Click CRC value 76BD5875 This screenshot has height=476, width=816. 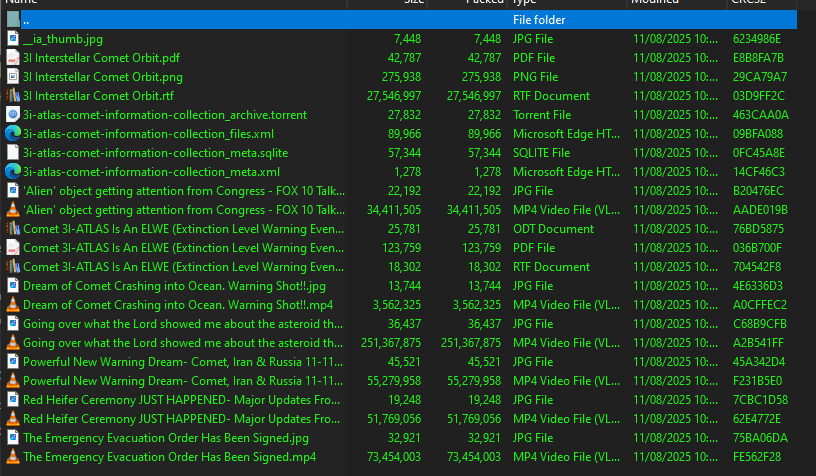click(x=758, y=229)
